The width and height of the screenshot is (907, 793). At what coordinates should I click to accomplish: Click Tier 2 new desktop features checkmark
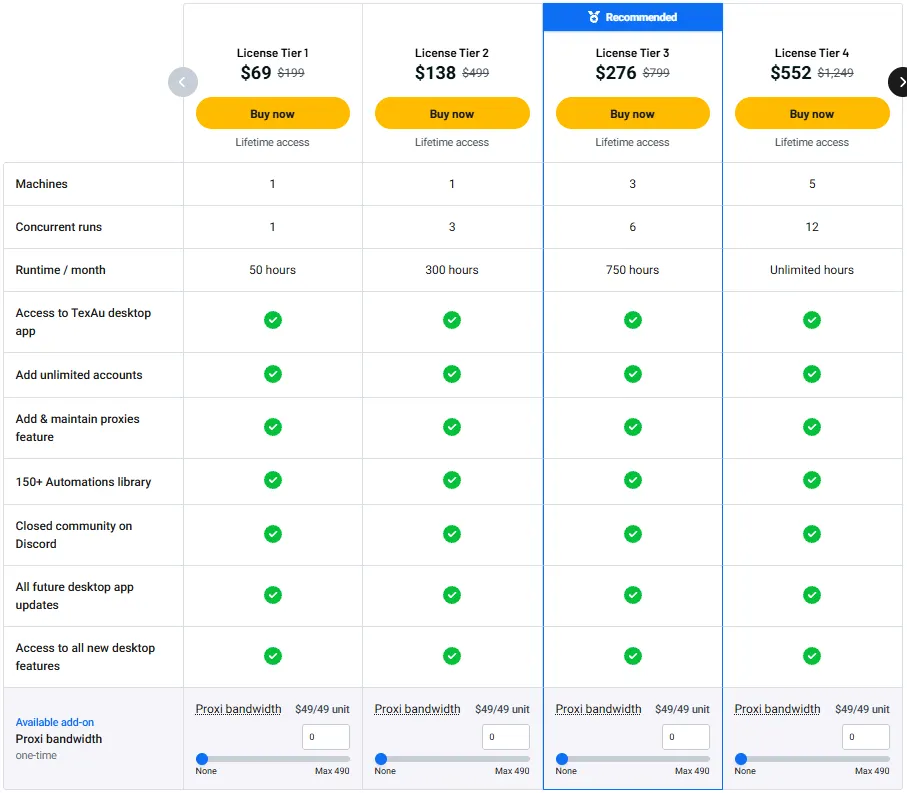click(452, 656)
